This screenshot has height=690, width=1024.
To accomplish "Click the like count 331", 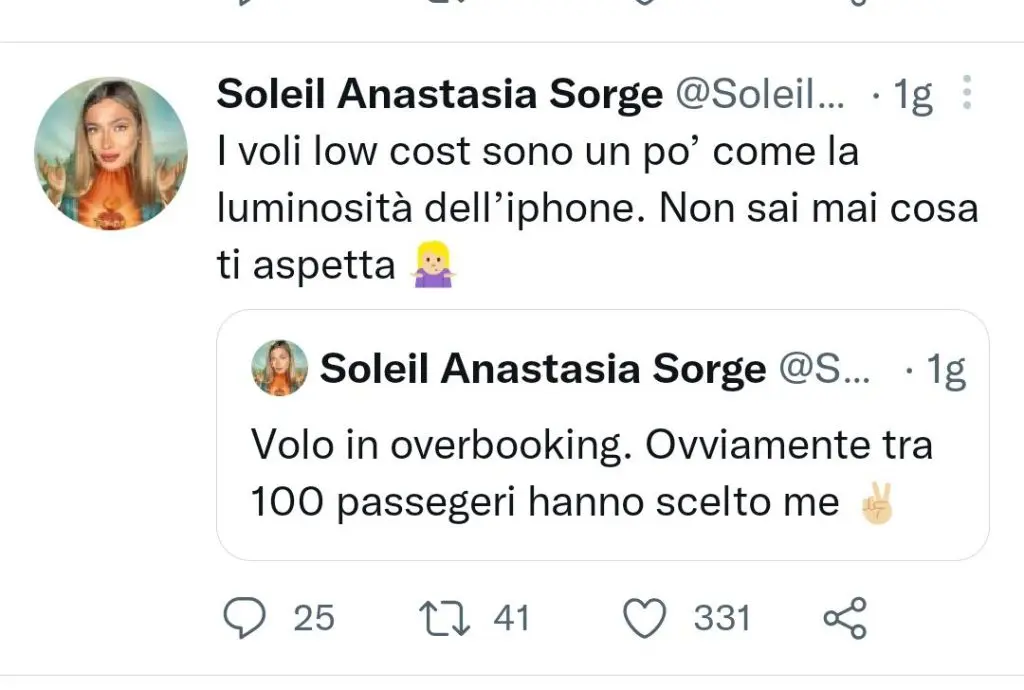I will pyautogui.click(x=722, y=619).
